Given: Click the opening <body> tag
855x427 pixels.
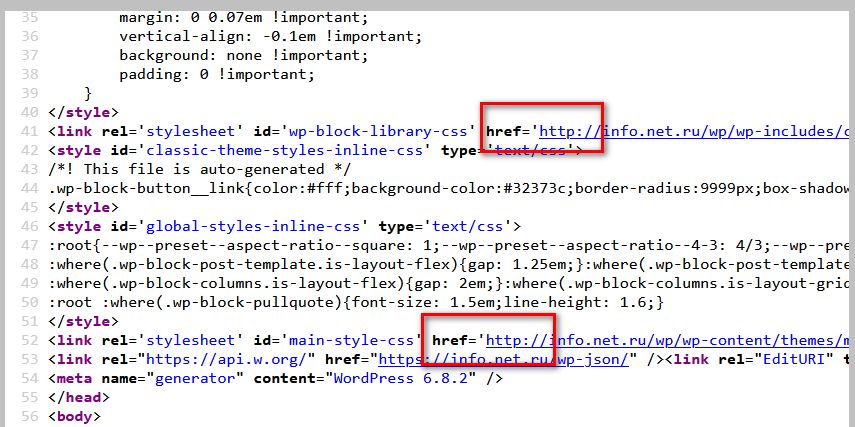Looking at the screenshot, I should [75, 416].
